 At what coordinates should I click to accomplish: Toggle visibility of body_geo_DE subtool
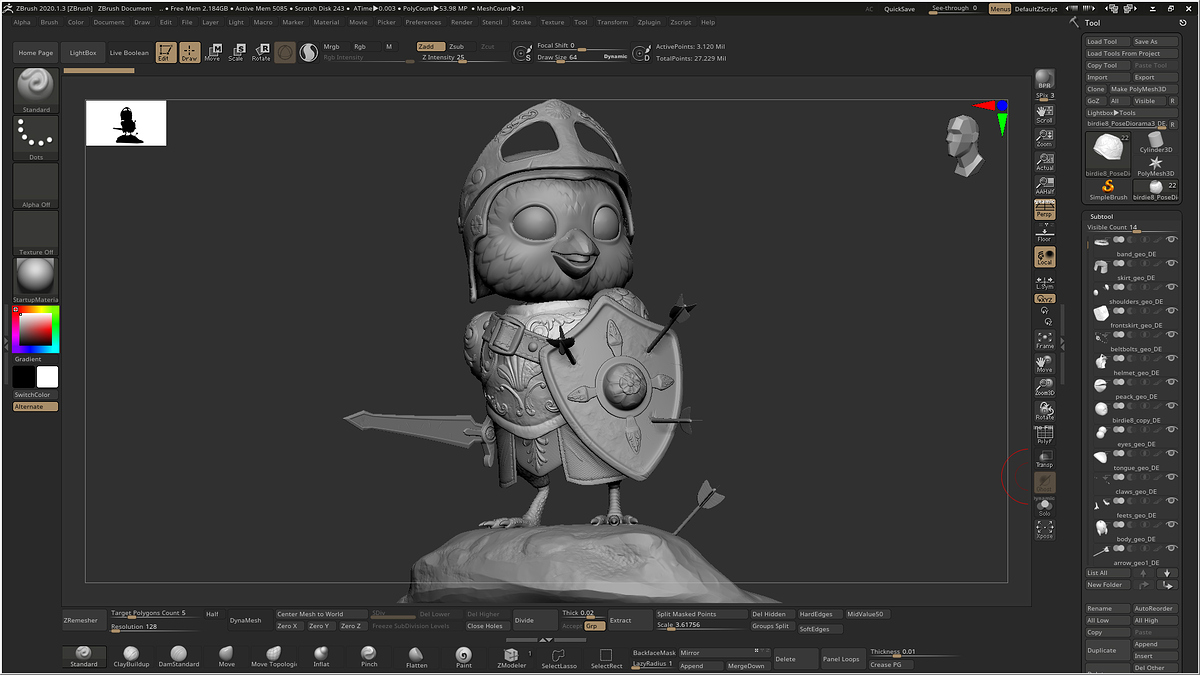(1171, 526)
